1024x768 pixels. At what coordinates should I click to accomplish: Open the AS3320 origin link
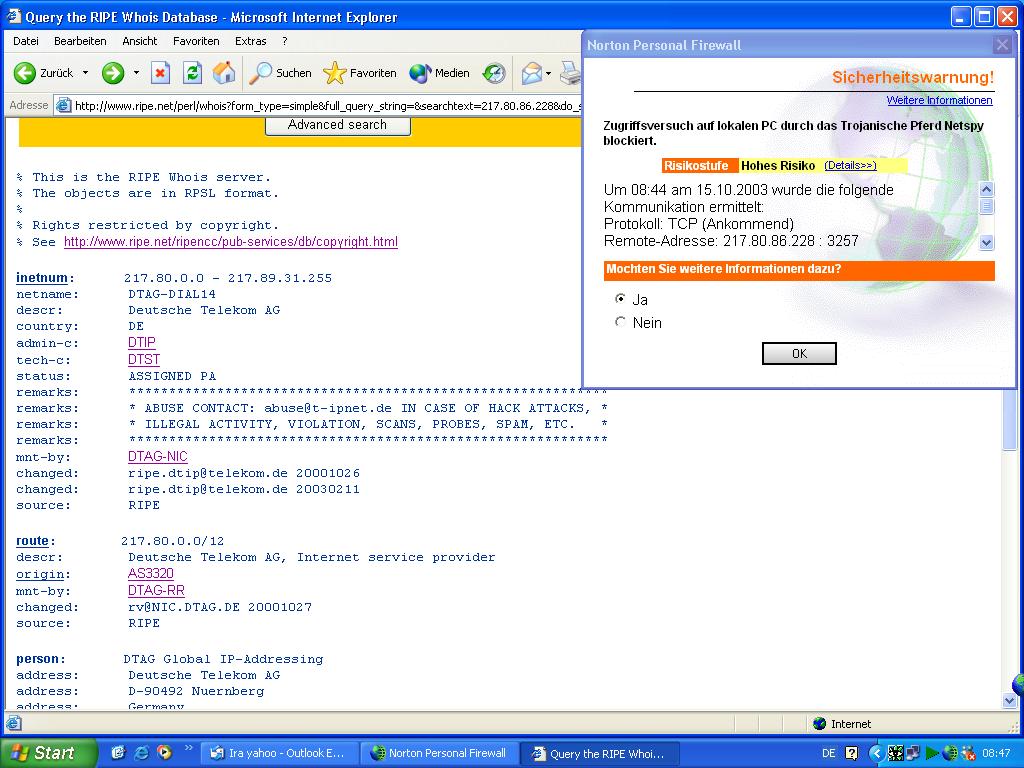click(150, 573)
